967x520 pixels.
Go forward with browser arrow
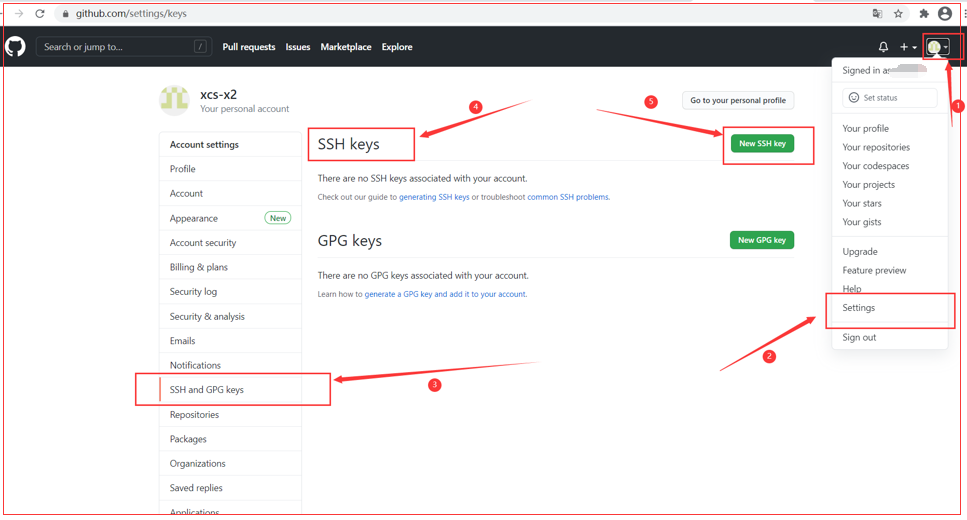click(x=19, y=13)
